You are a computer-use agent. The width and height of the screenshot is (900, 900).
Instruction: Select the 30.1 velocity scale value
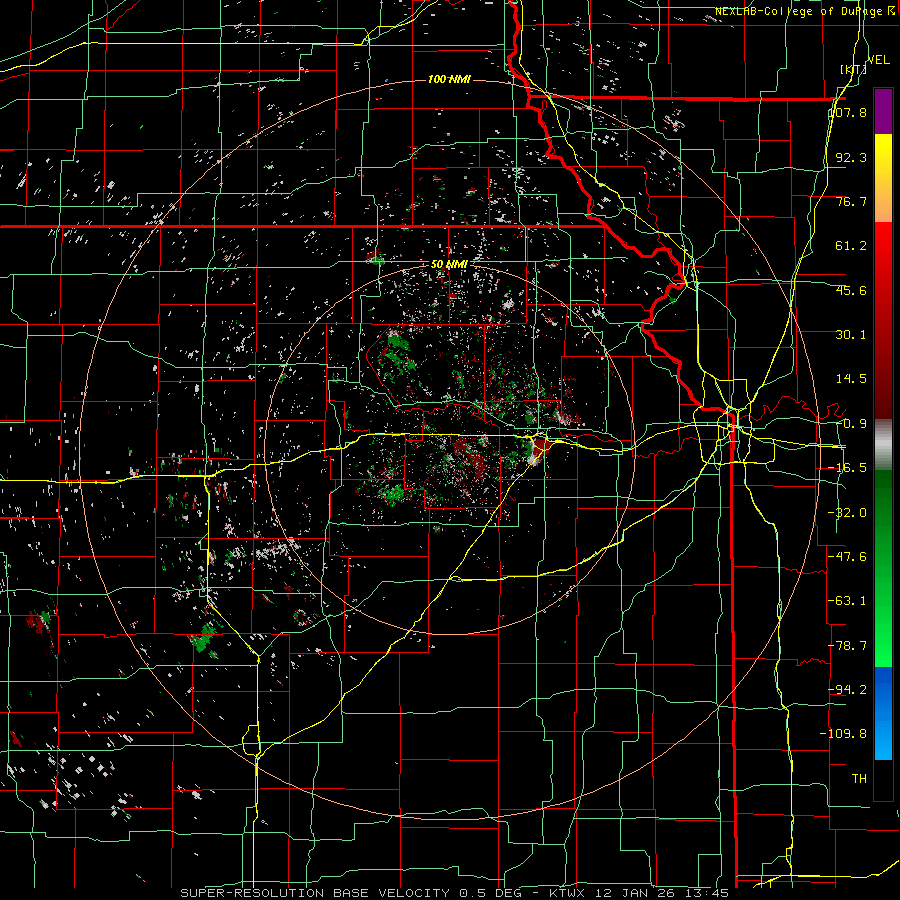tap(851, 335)
